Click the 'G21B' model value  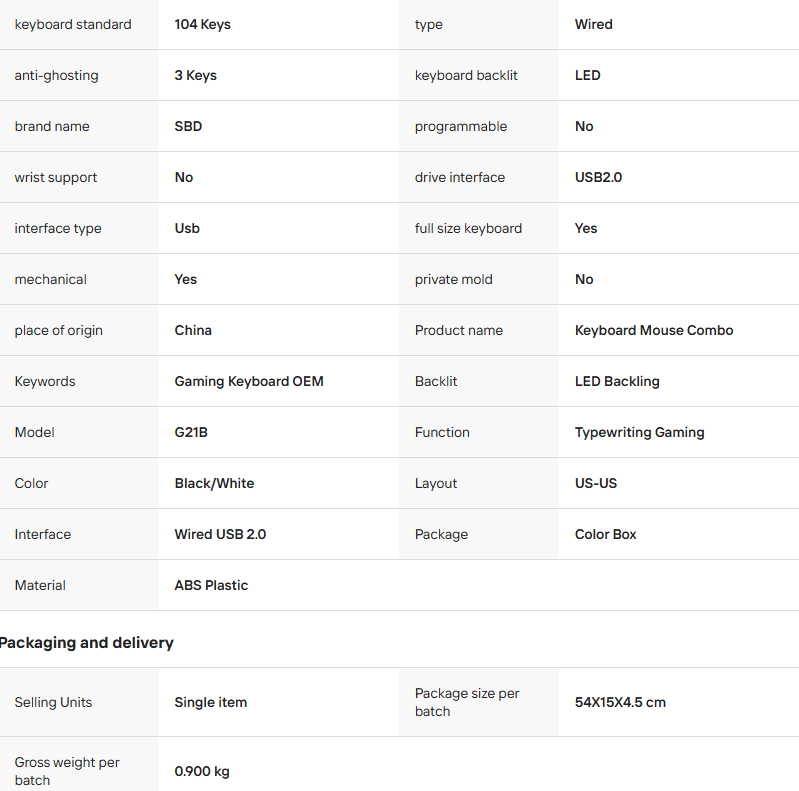click(x=191, y=432)
